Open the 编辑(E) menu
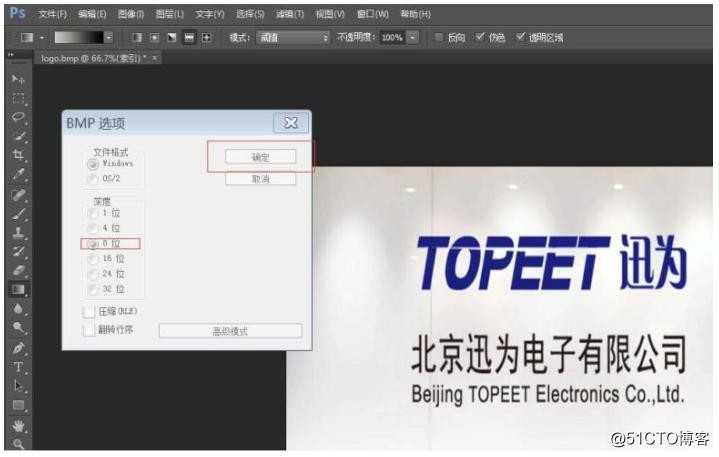This screenshot has height=457, width=719. click(92, 14)
